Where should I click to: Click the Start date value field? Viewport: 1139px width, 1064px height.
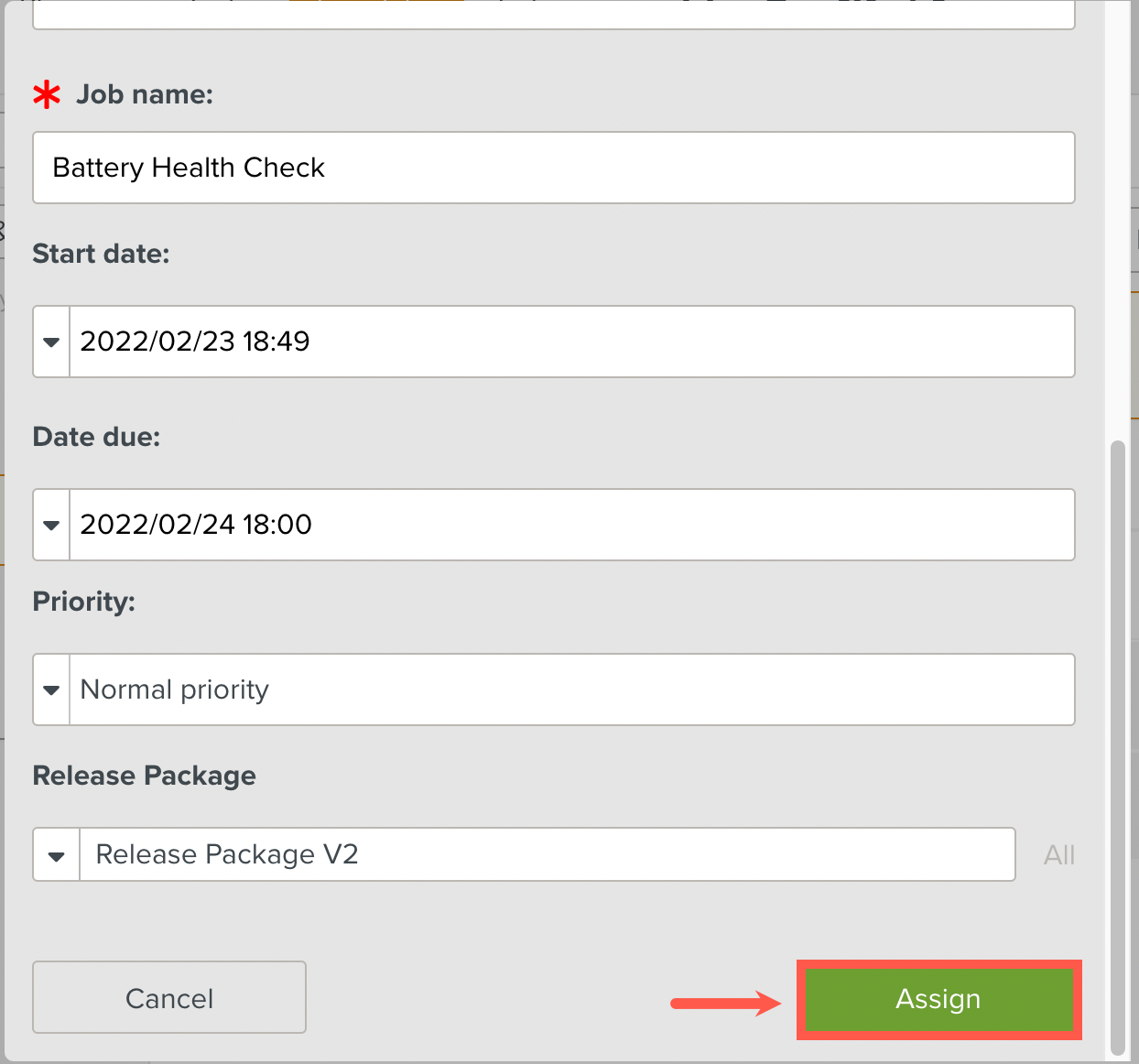(x=571, y=342)
